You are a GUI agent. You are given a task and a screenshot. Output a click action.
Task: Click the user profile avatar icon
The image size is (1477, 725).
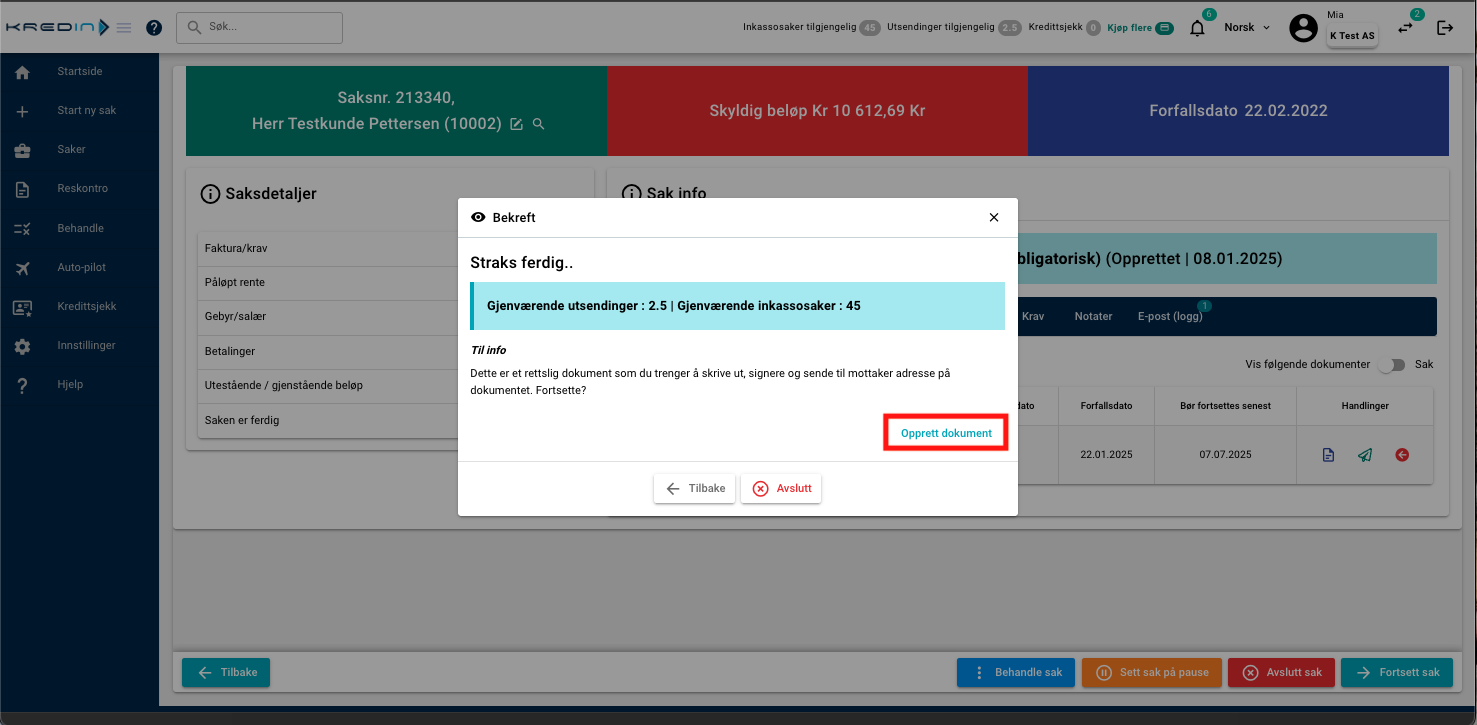pyautogui.click(x=1303, y=28)
